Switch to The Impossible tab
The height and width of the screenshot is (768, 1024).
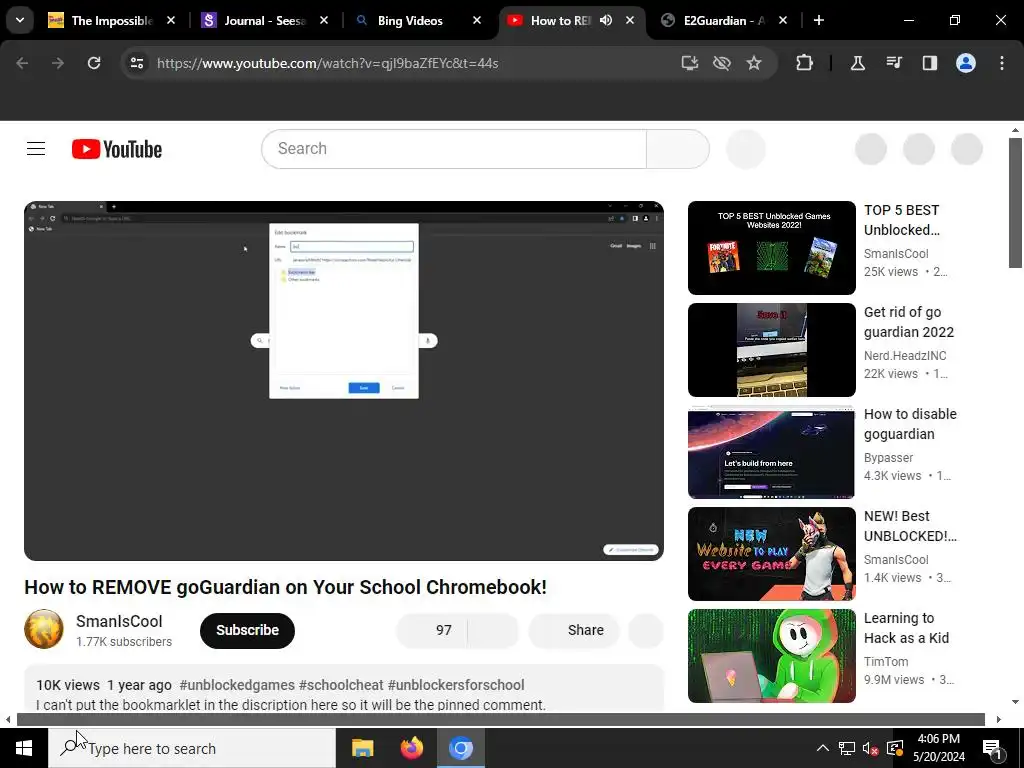pyautogui.click(x=112, y=20)
